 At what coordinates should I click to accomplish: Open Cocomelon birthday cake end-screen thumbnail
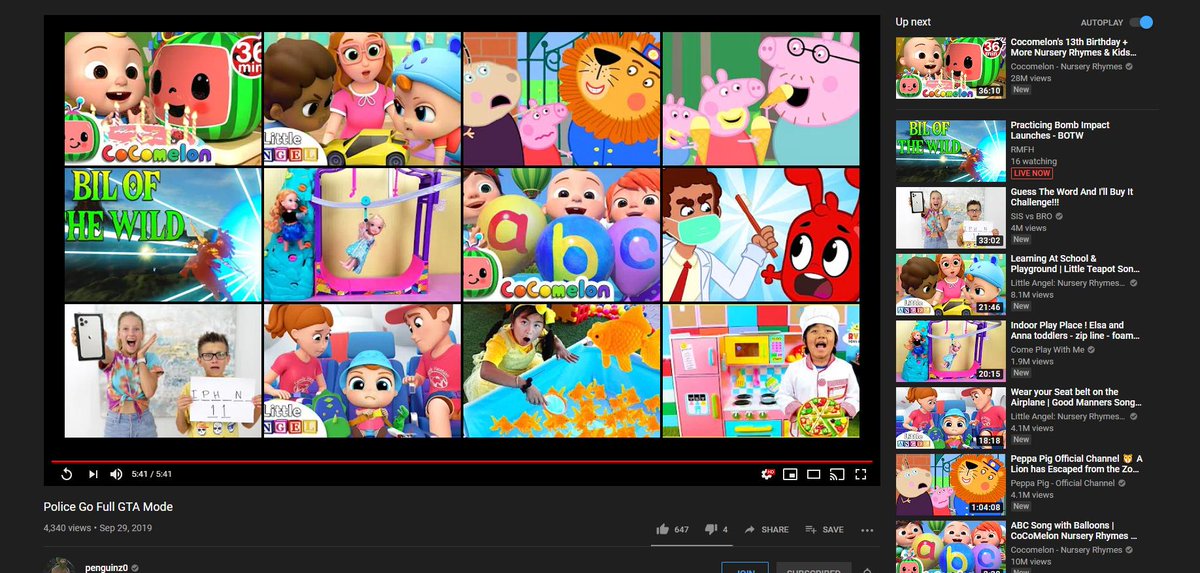point(161,98)
